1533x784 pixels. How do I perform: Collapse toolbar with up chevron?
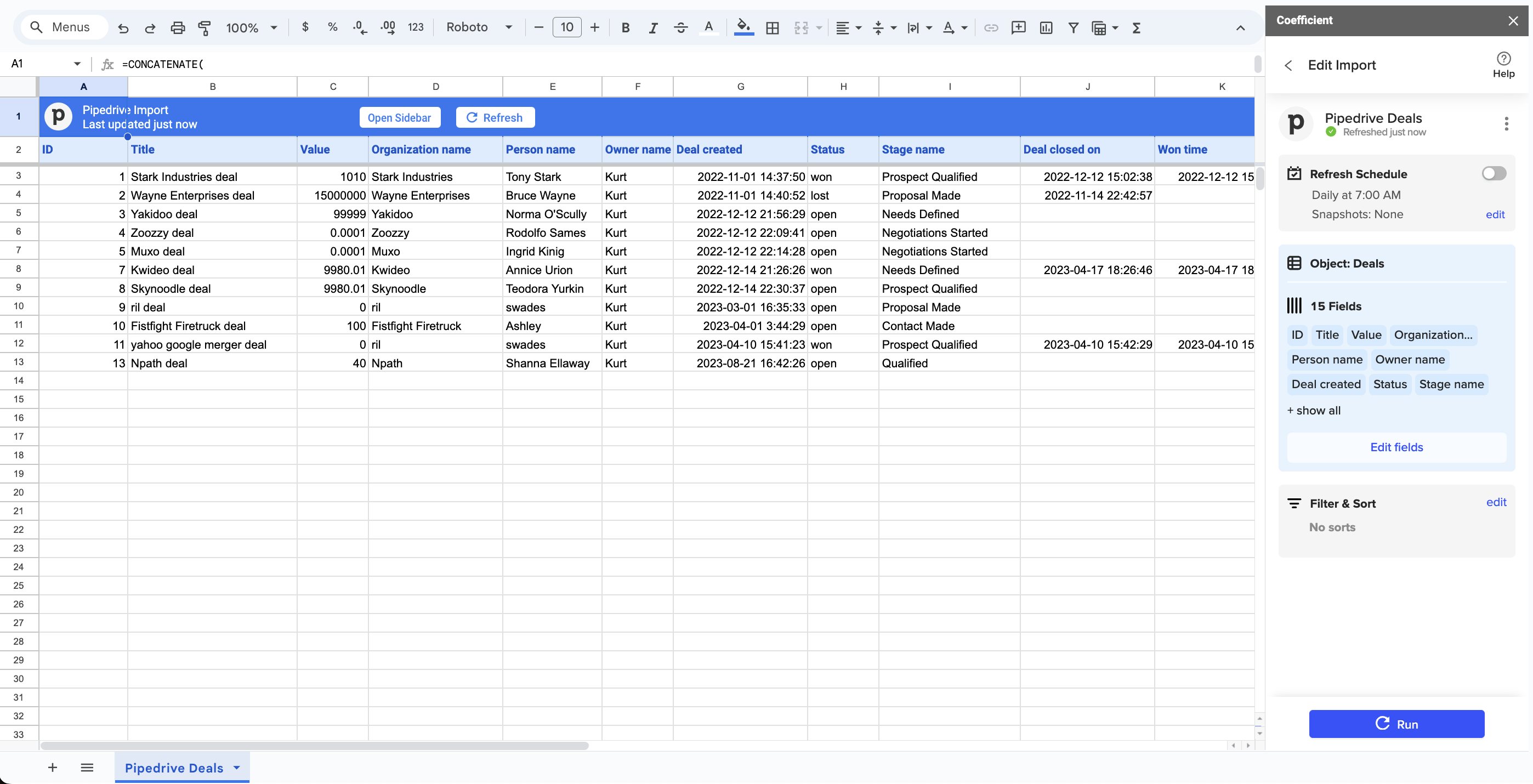click(1240, 27)
